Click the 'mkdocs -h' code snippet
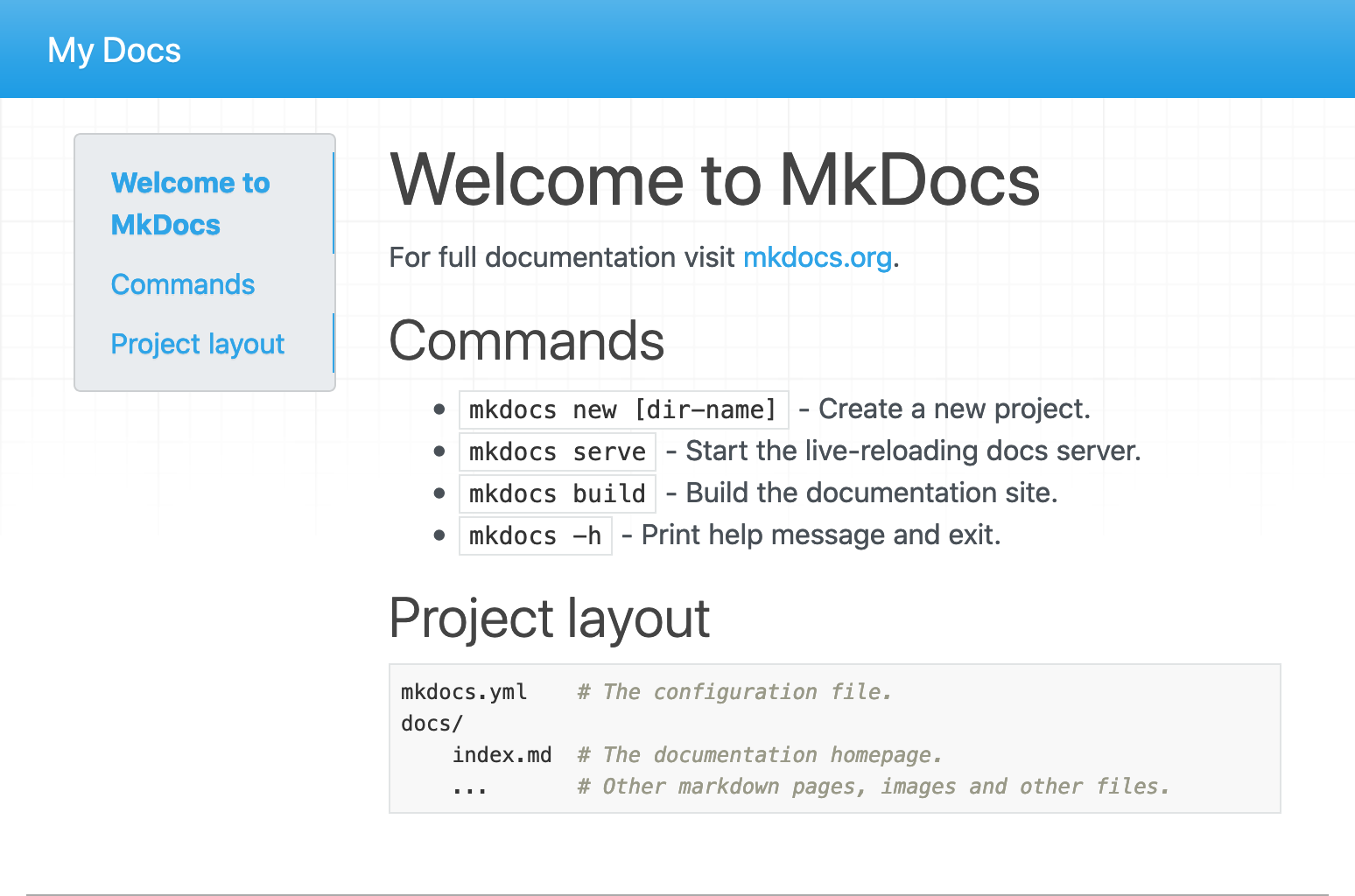This screenshot has height=896, width=1355. (x=535, y=535)
